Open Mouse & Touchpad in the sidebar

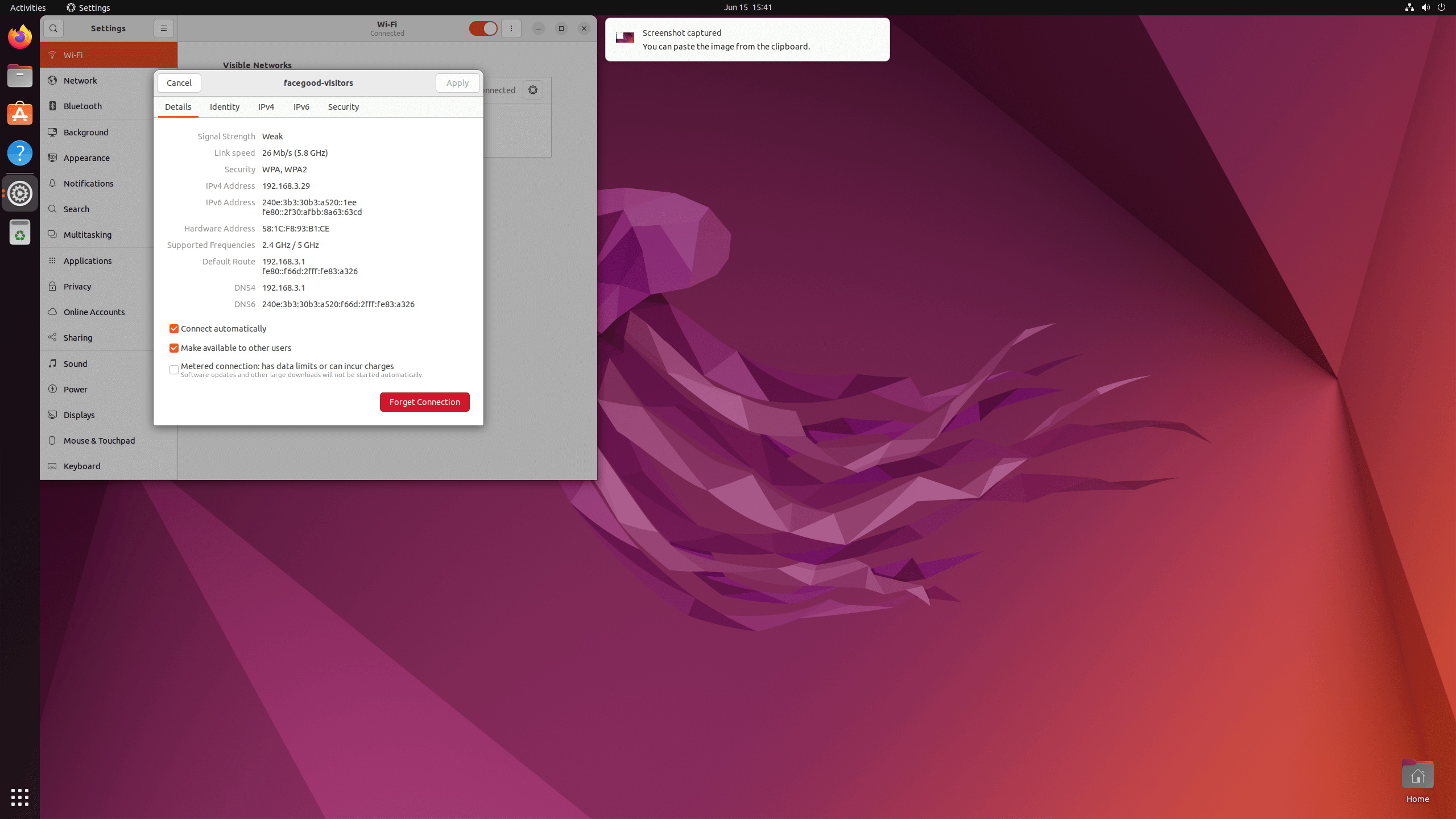tap(109, 440)
